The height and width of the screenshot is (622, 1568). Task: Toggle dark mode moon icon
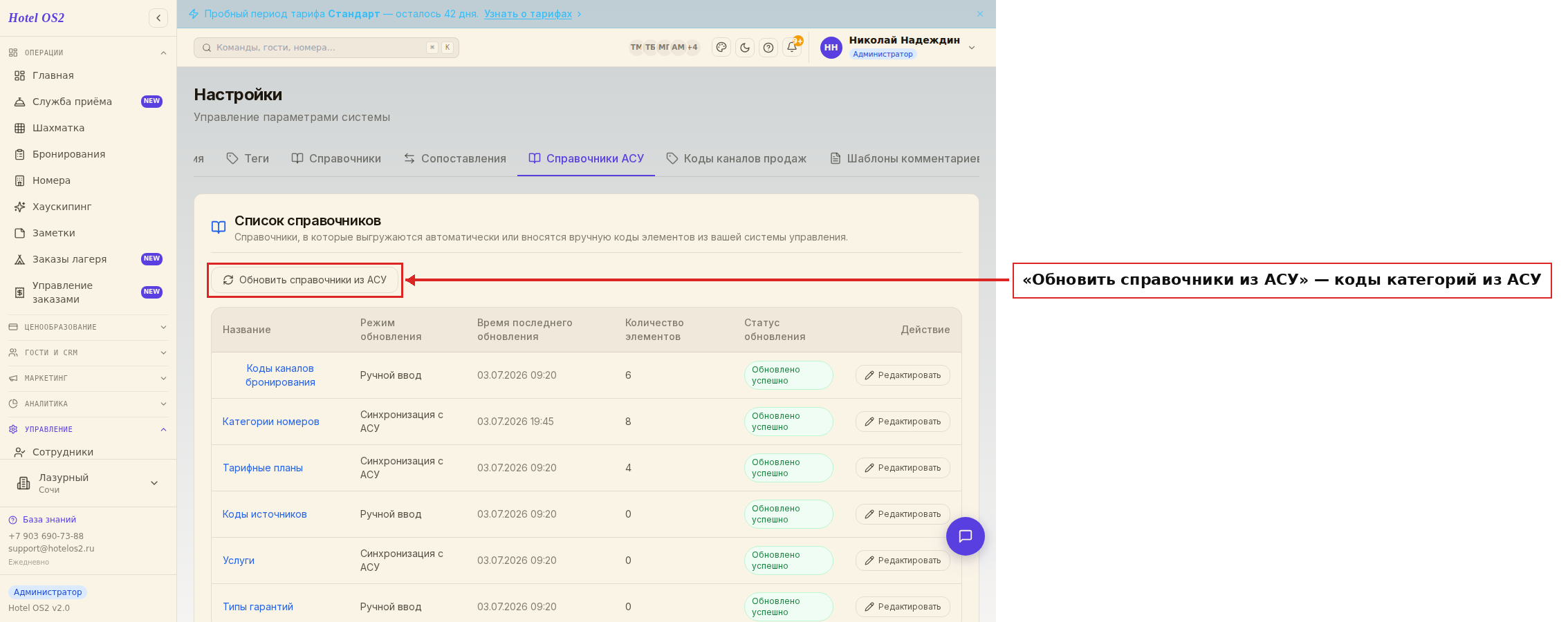[x=745, y=48]
